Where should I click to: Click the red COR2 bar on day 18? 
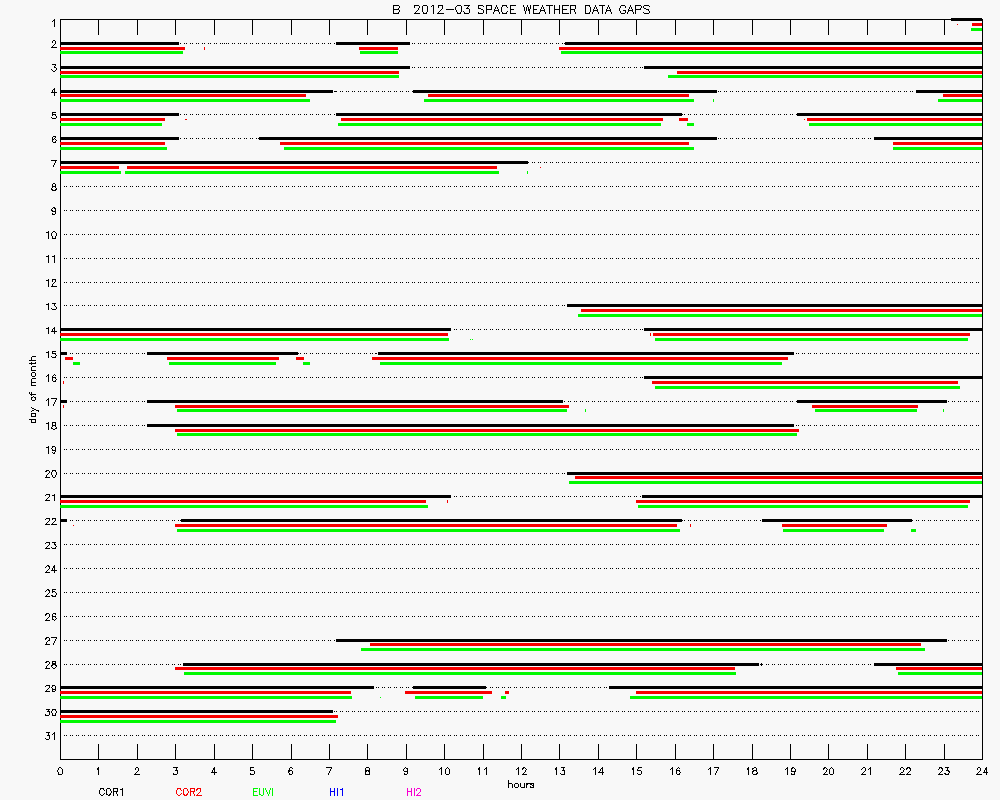pos(487,430)
